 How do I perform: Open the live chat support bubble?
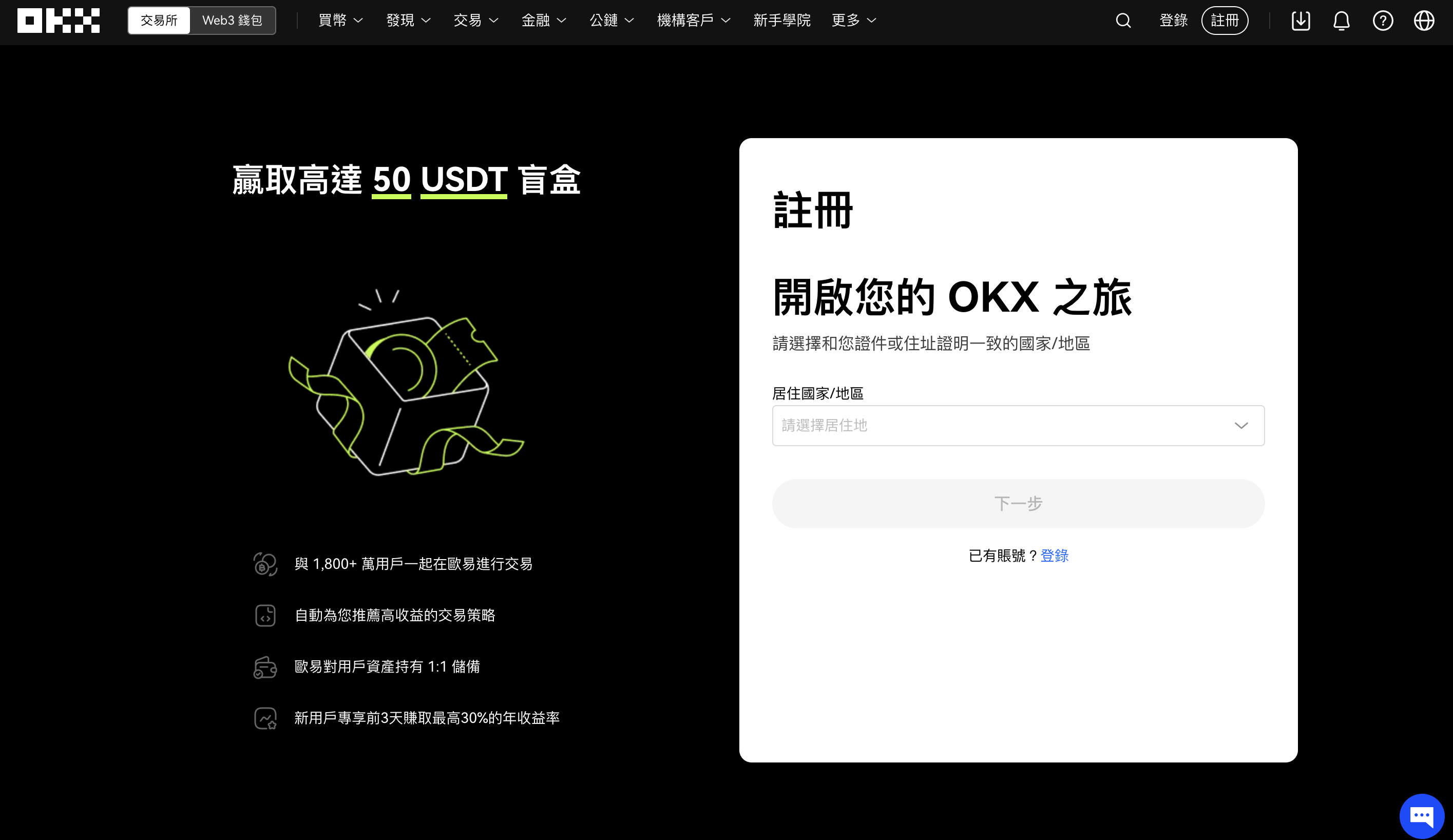pos(1421,816)
